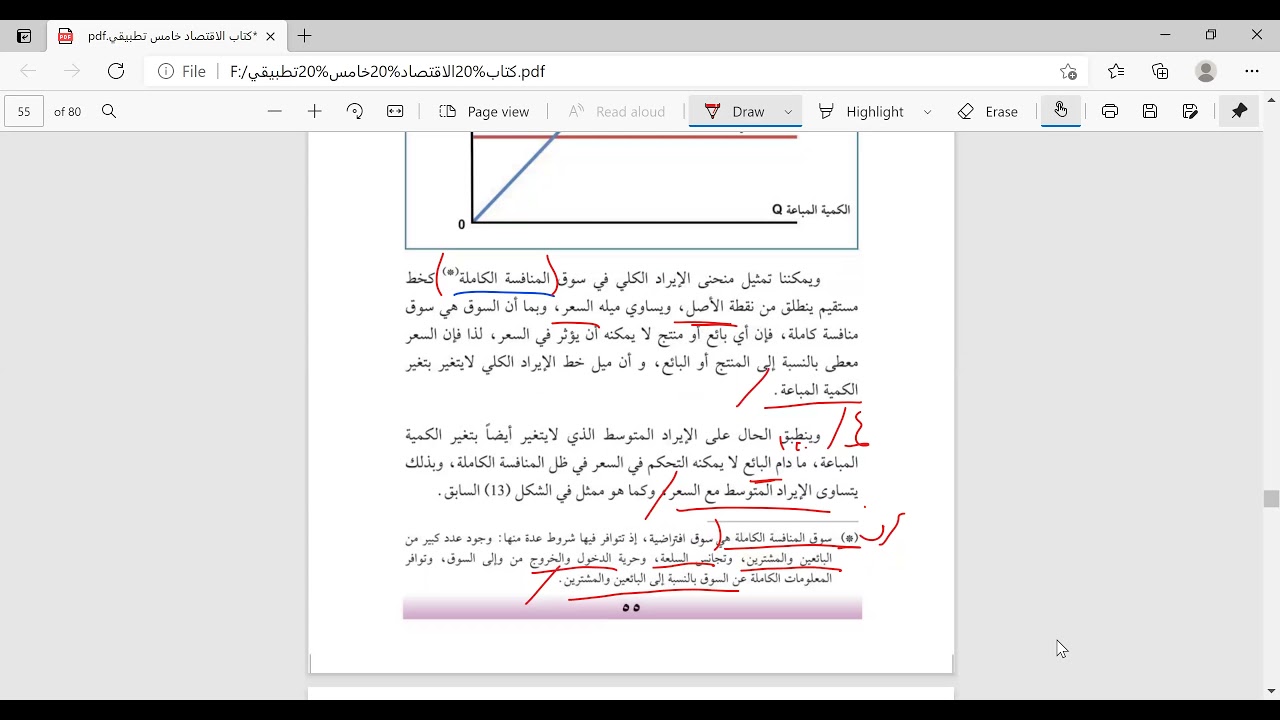This screenshot has width=1280, height=720.
Task: Select the Erase tool
Action: 988,111
